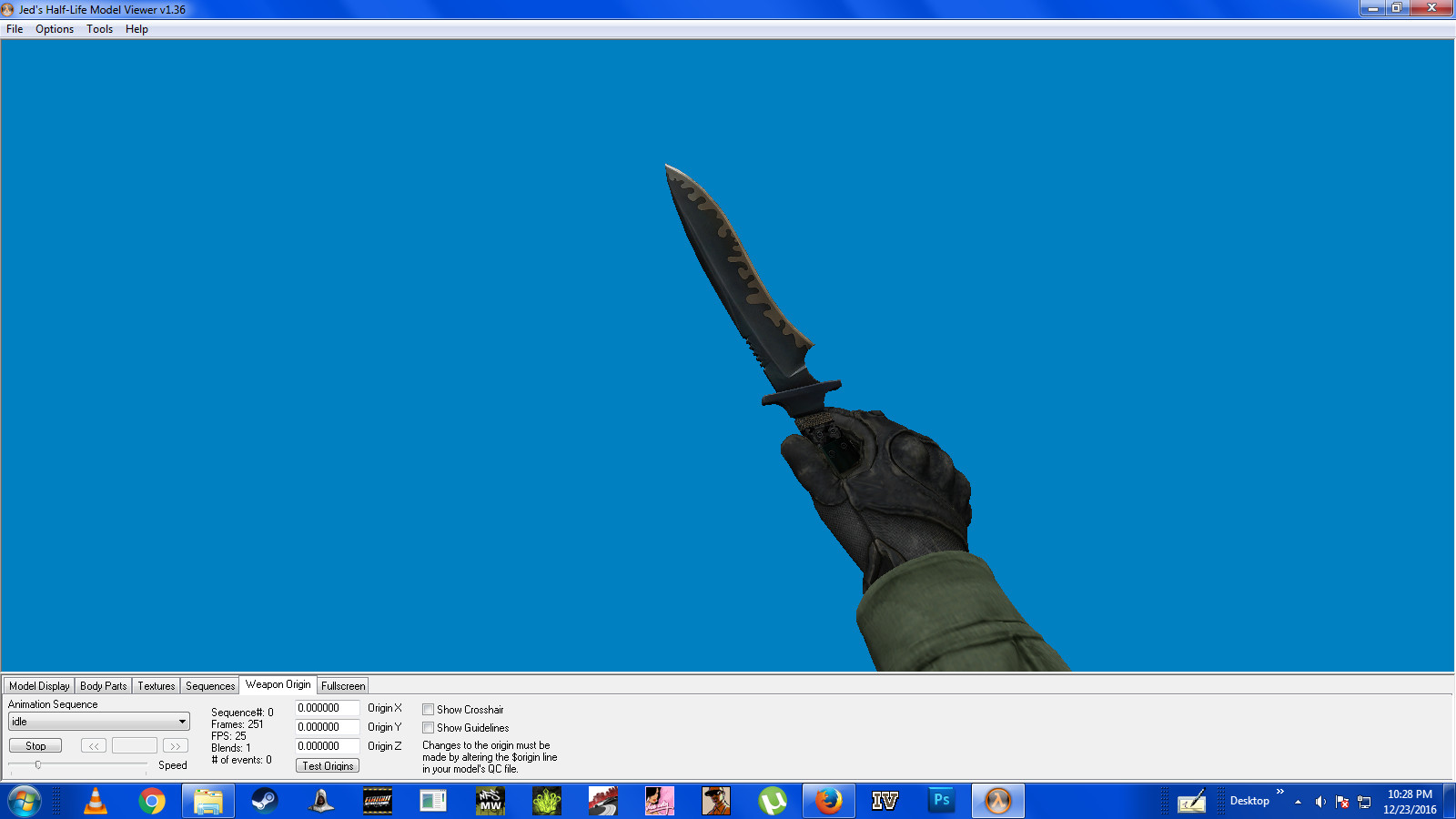The height and width of the screenshot is (819, 1456).
Task: Click the Test Origins button
Action: coord(327,765)
